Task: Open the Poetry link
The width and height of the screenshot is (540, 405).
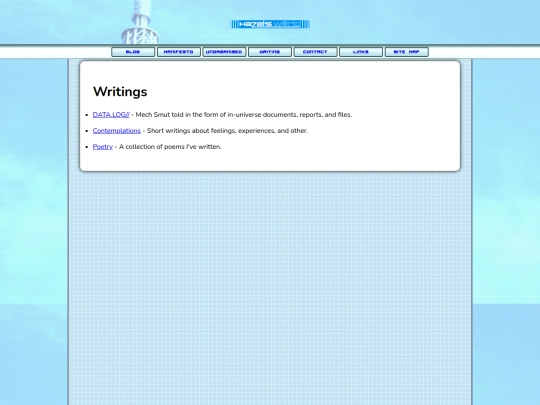Action: click(x=103, y=147)
